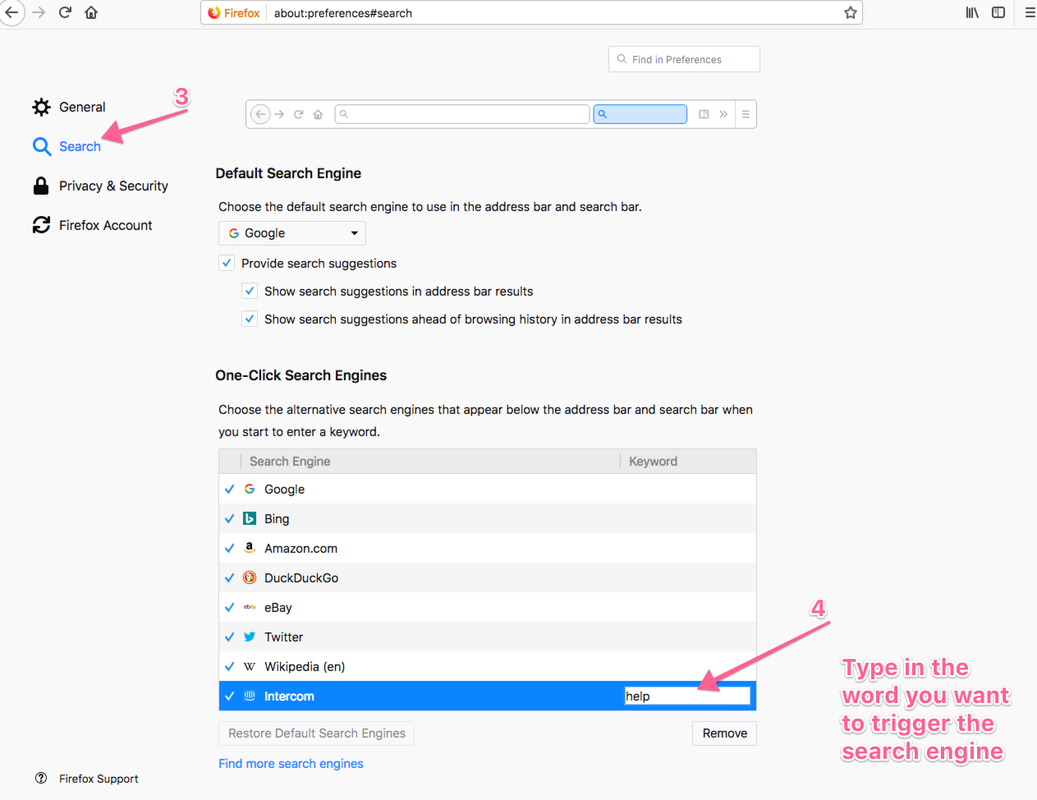Click the Google icon in engine list
Viewport: 1037px width, 800px height.
[249, 489]
